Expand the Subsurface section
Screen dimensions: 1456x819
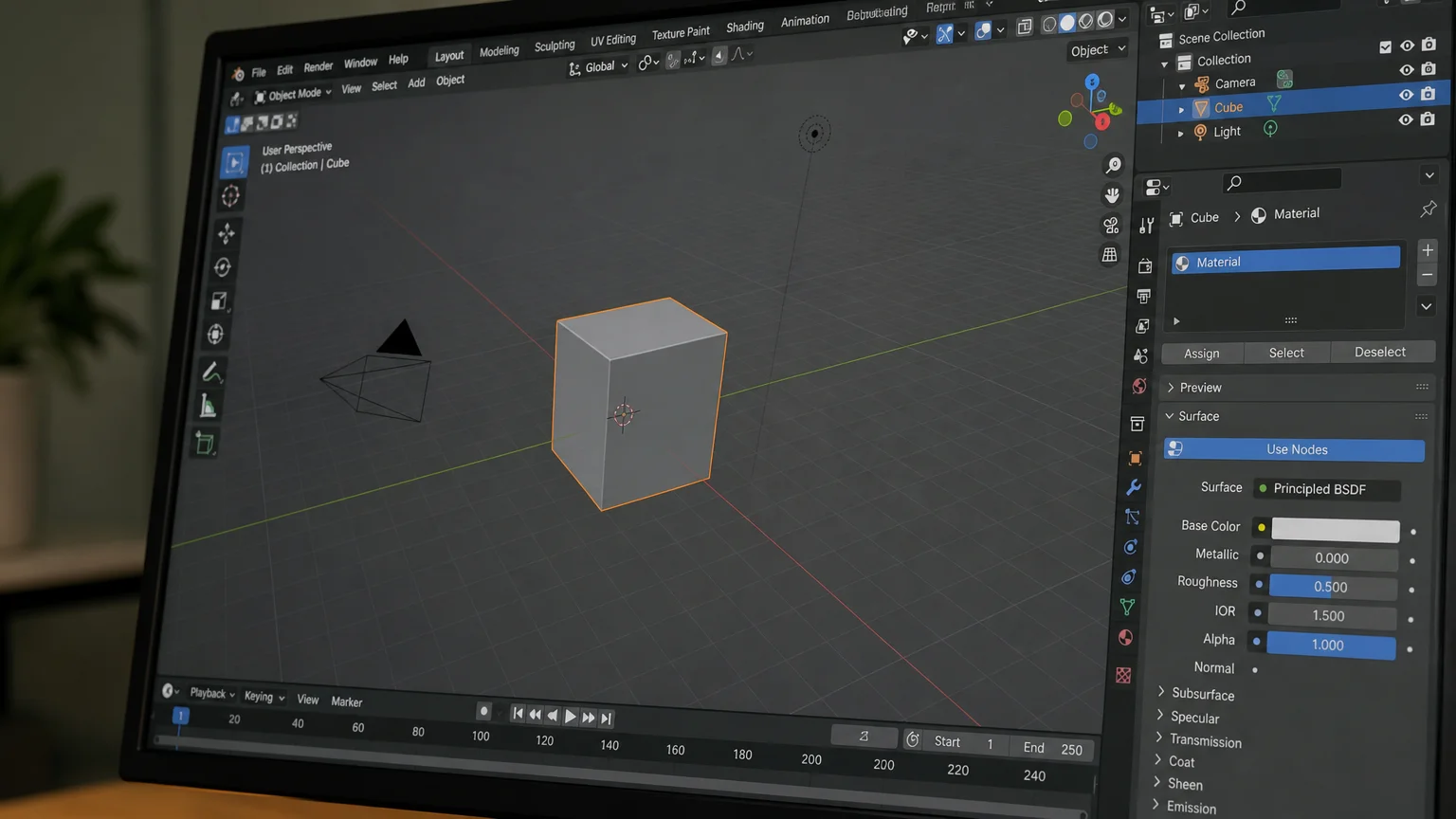[1196, 694]
